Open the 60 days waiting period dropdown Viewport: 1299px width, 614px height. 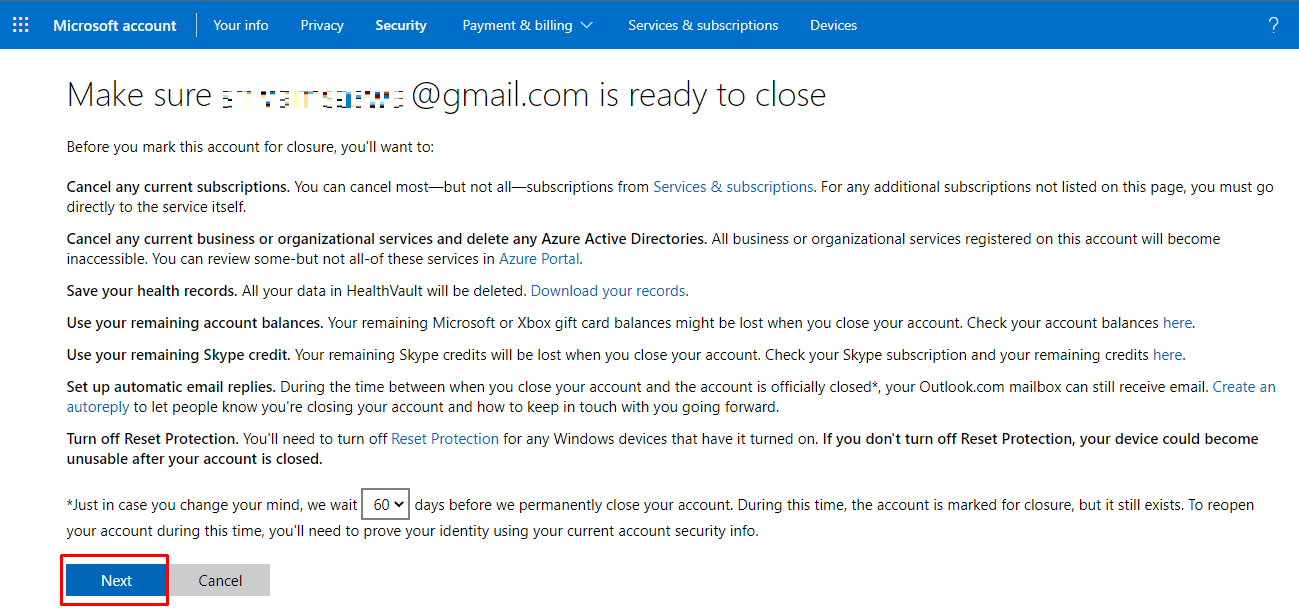(386, 505)
